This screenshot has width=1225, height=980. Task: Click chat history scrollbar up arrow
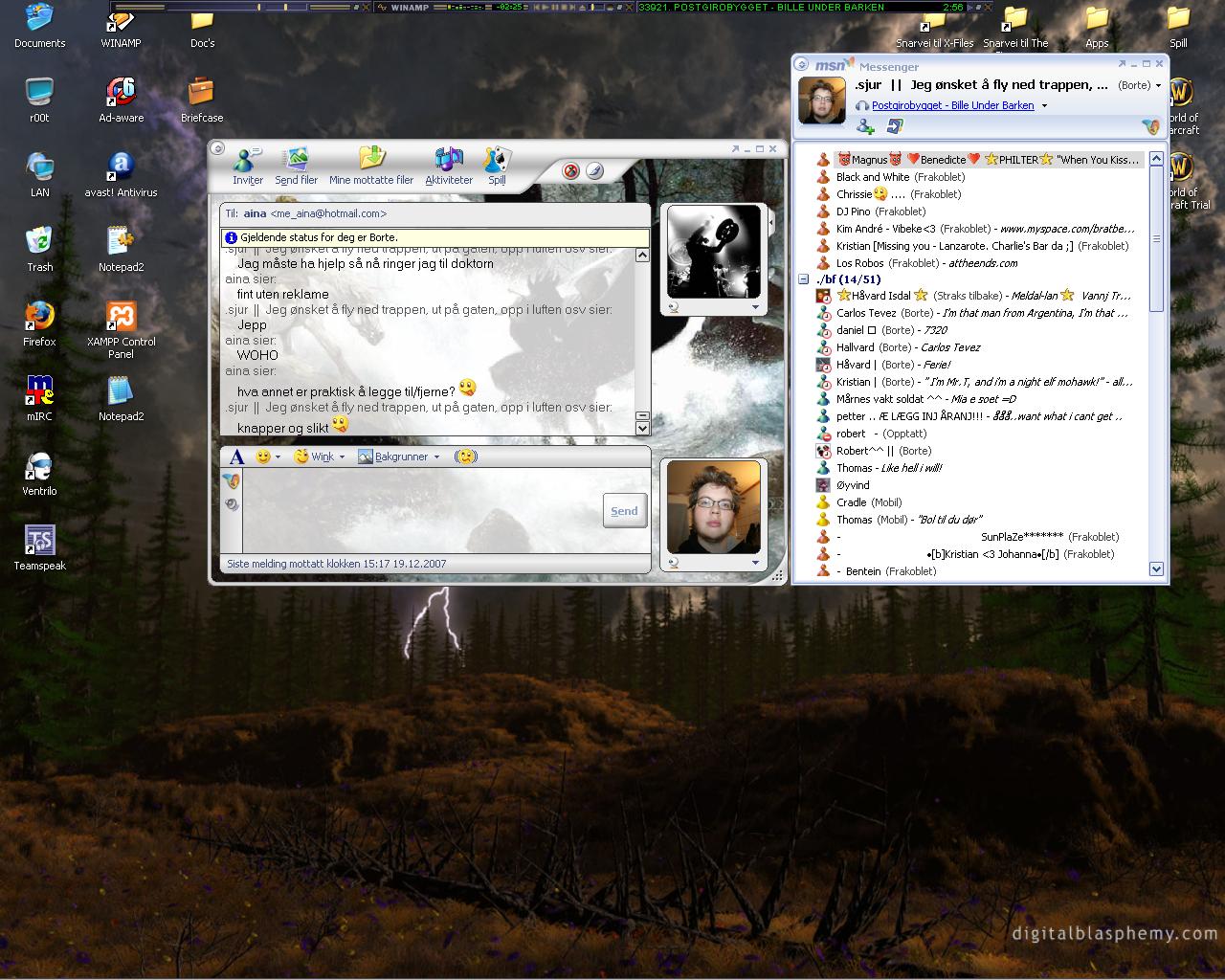click(642, 256)
